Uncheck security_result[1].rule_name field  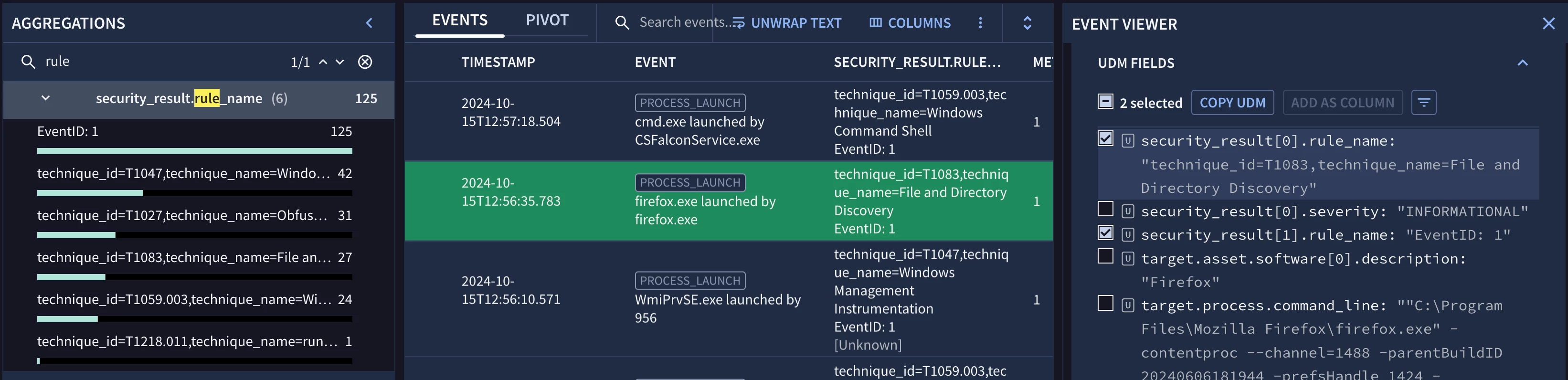pyautogui.click(x=1105, y=232)
